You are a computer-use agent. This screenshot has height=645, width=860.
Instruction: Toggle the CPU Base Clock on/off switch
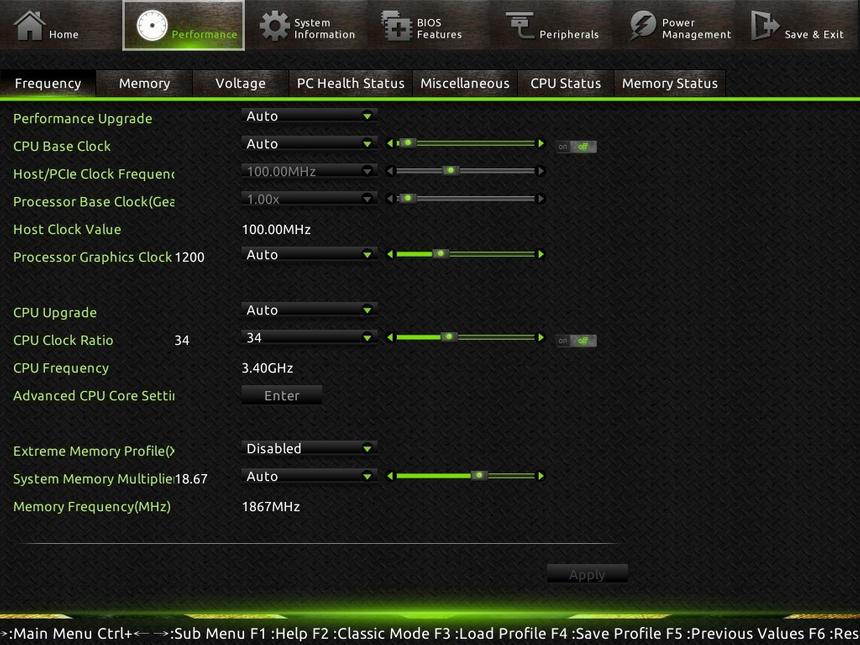pyautogui.click(x=576, y=145)
